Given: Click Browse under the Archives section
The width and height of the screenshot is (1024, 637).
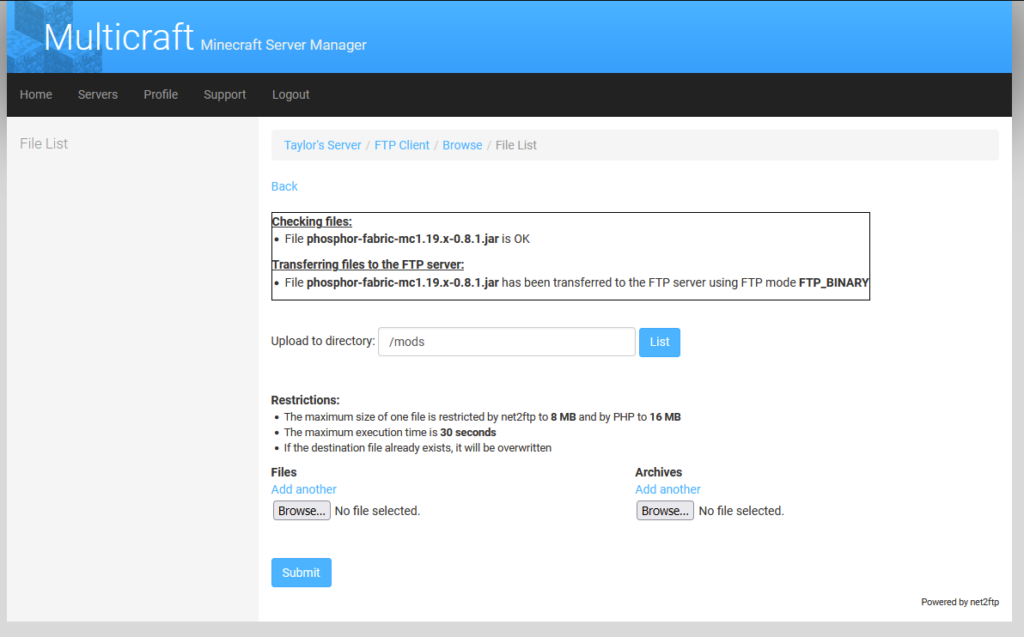Looking at the screenshot, I should (x=664, y=510).
